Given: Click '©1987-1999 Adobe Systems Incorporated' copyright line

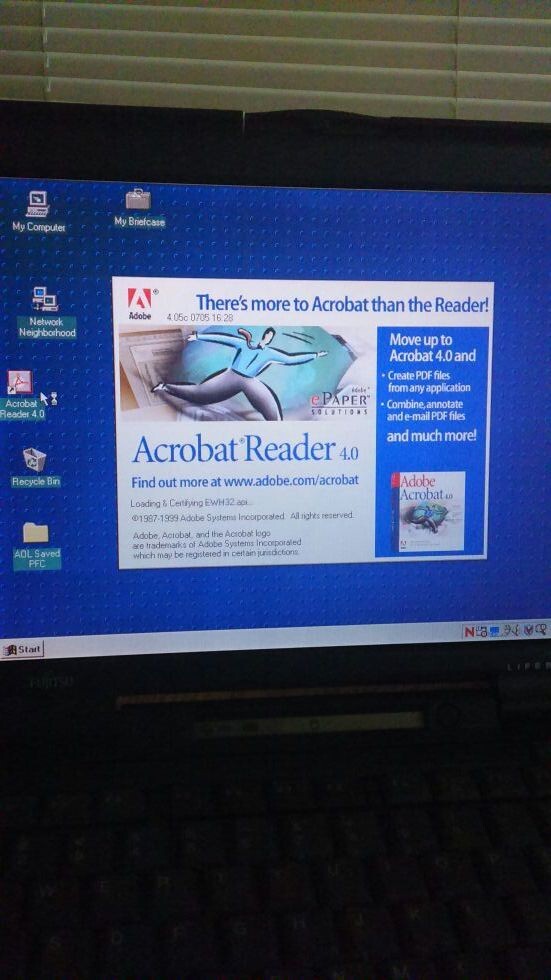Looking at the screenshot, I should [x=242, y=516].
